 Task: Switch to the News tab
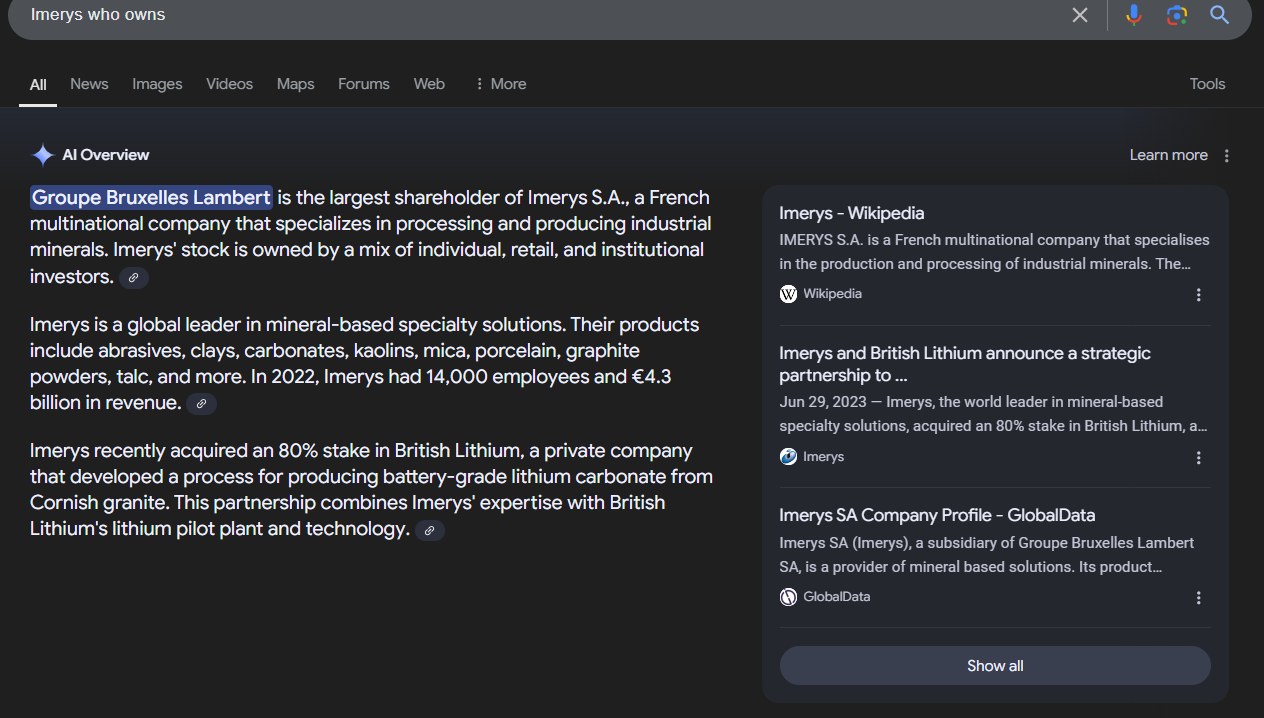tap(89, 84)
